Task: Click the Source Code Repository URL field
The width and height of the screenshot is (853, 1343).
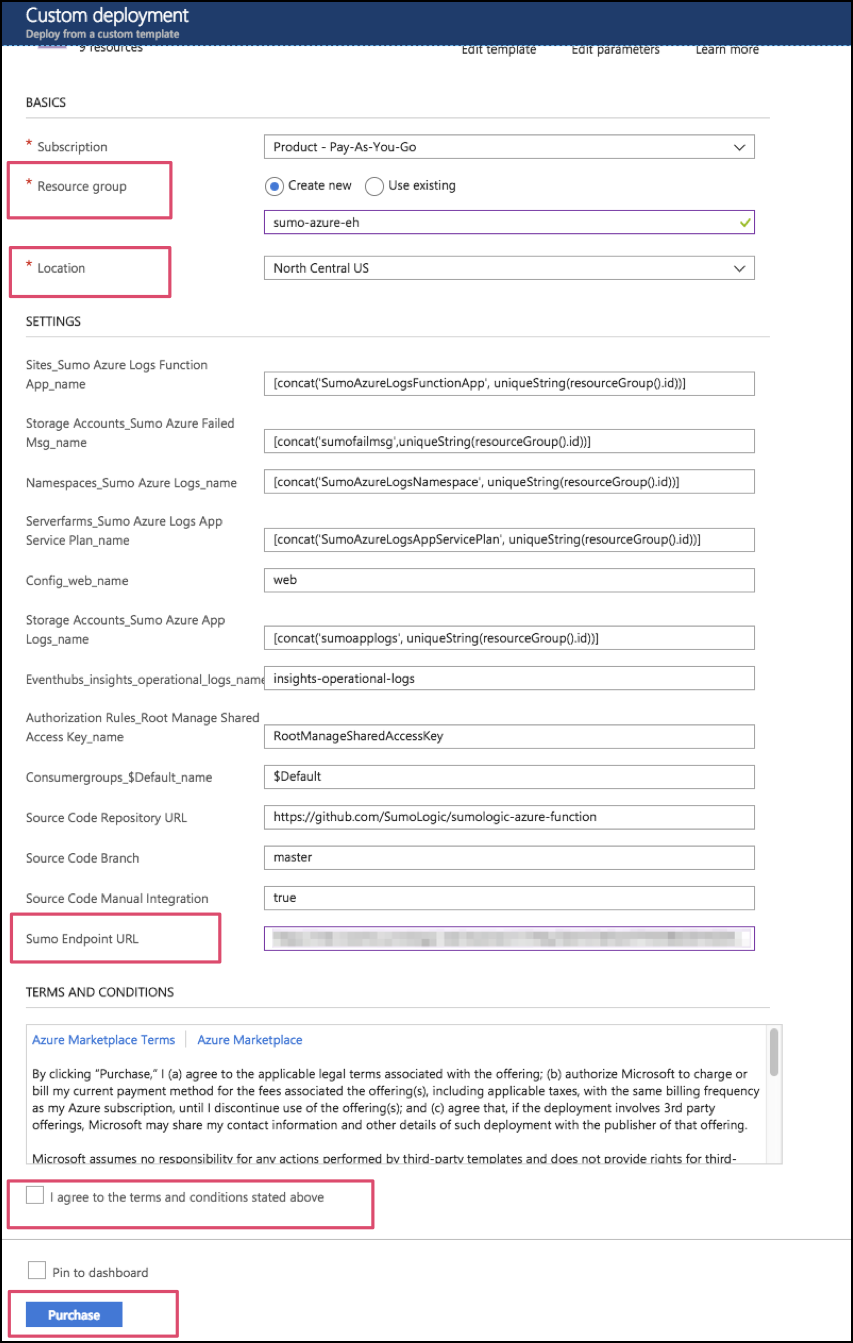Action: (510, 817)
